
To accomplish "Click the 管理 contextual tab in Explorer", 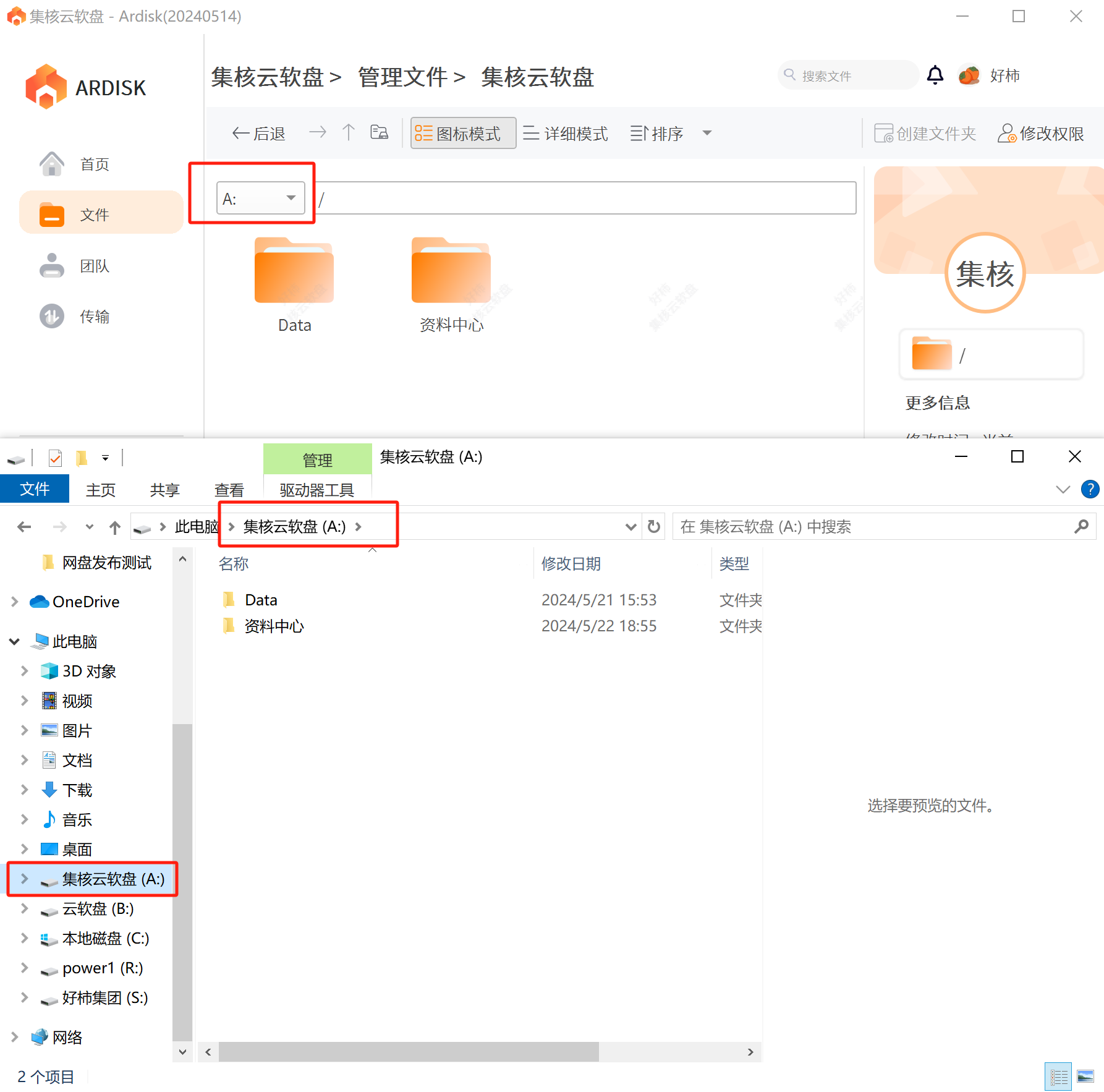I will (x=318, y=459).
